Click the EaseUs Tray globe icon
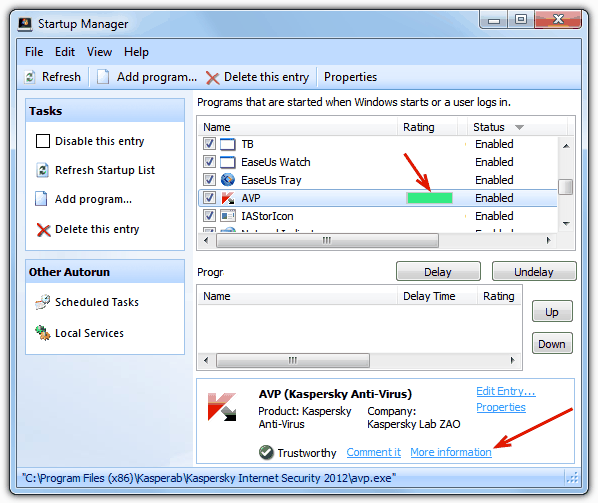This screenshot has height=503, width=598. (x=228, y=180)
